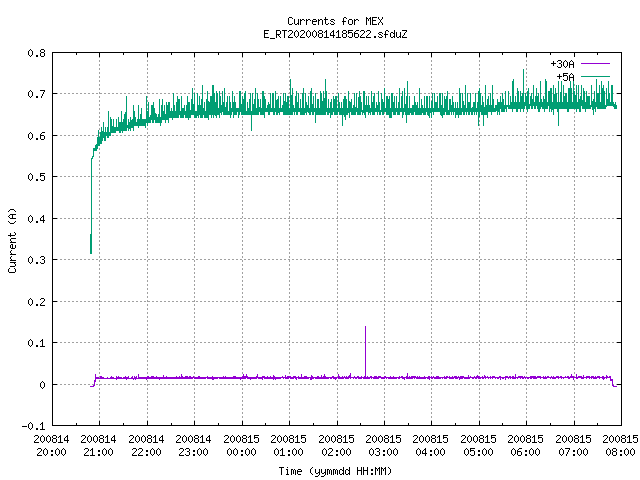
Task: Click the 200814 23:00 time tick label
Action: pos(194,445)
